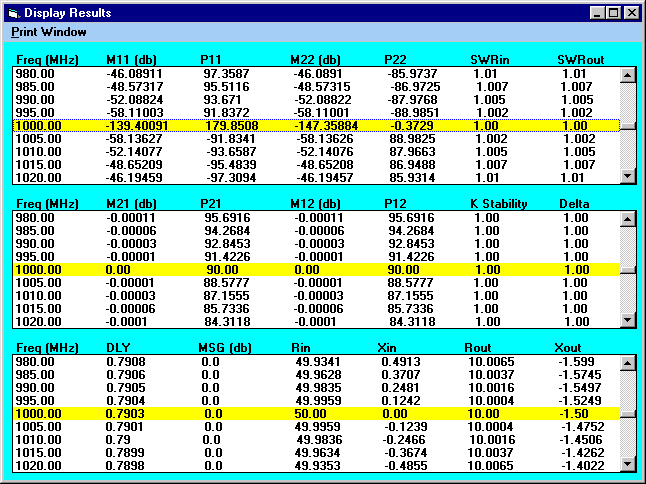Click the K Stability column header

498,204
